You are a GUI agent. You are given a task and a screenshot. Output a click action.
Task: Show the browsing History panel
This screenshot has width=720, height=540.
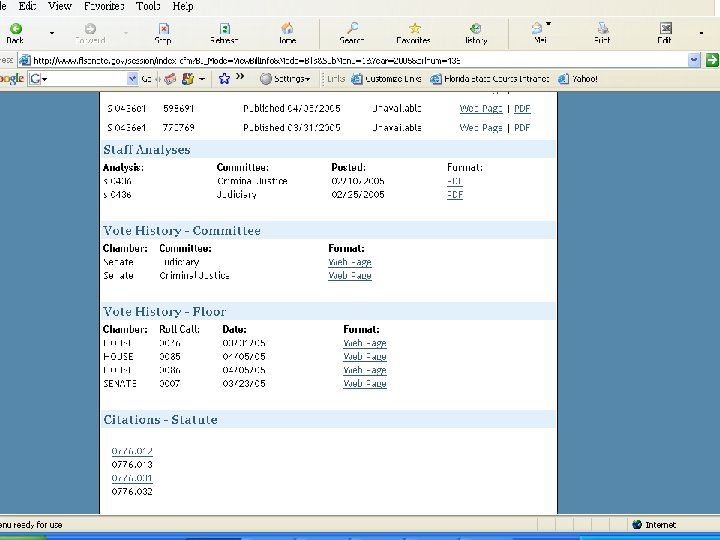tap(476, 32)
